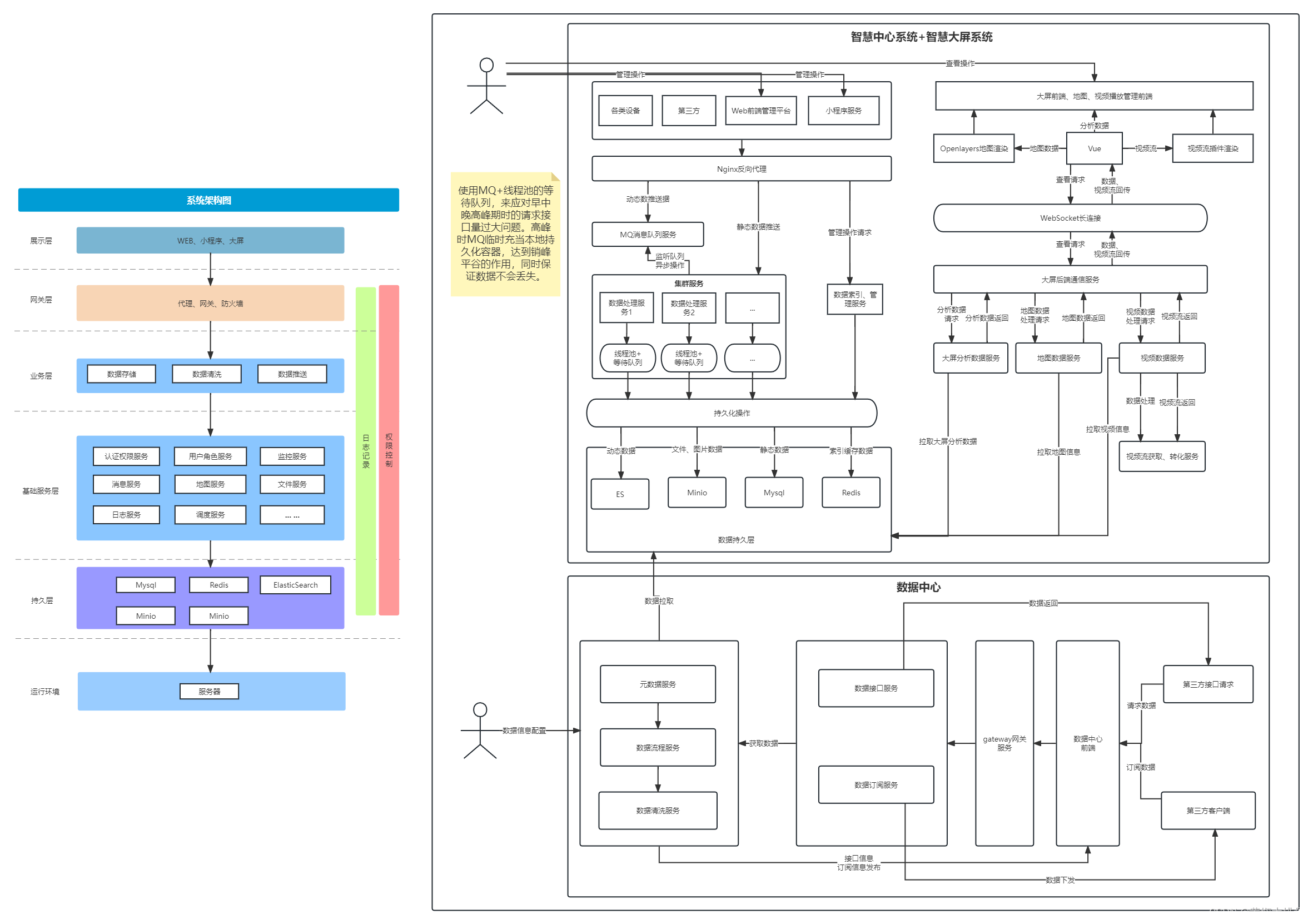Click the 服务器 box
The height and width of the screenshot is (924, 1313).
(x=210, y=691)
